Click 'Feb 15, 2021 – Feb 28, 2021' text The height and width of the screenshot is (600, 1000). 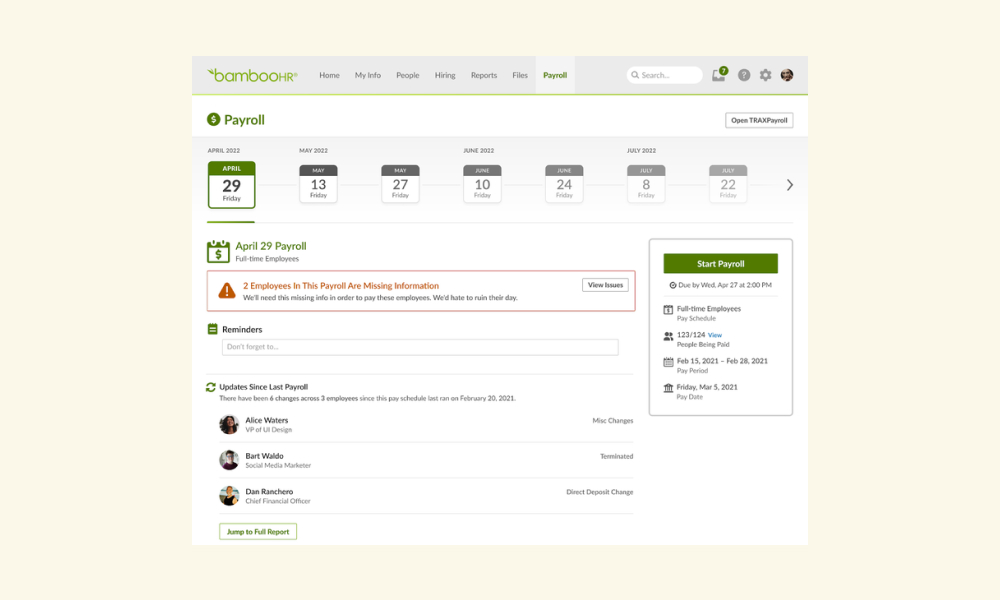722,361
